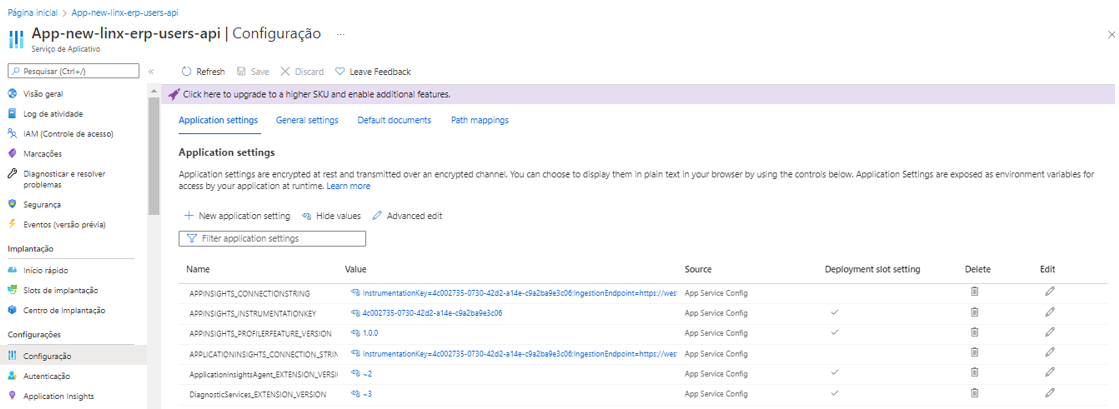This screenshot has width=1119, height=409.
Task: Switch to the General settings tab
Action: coord(307,120)
